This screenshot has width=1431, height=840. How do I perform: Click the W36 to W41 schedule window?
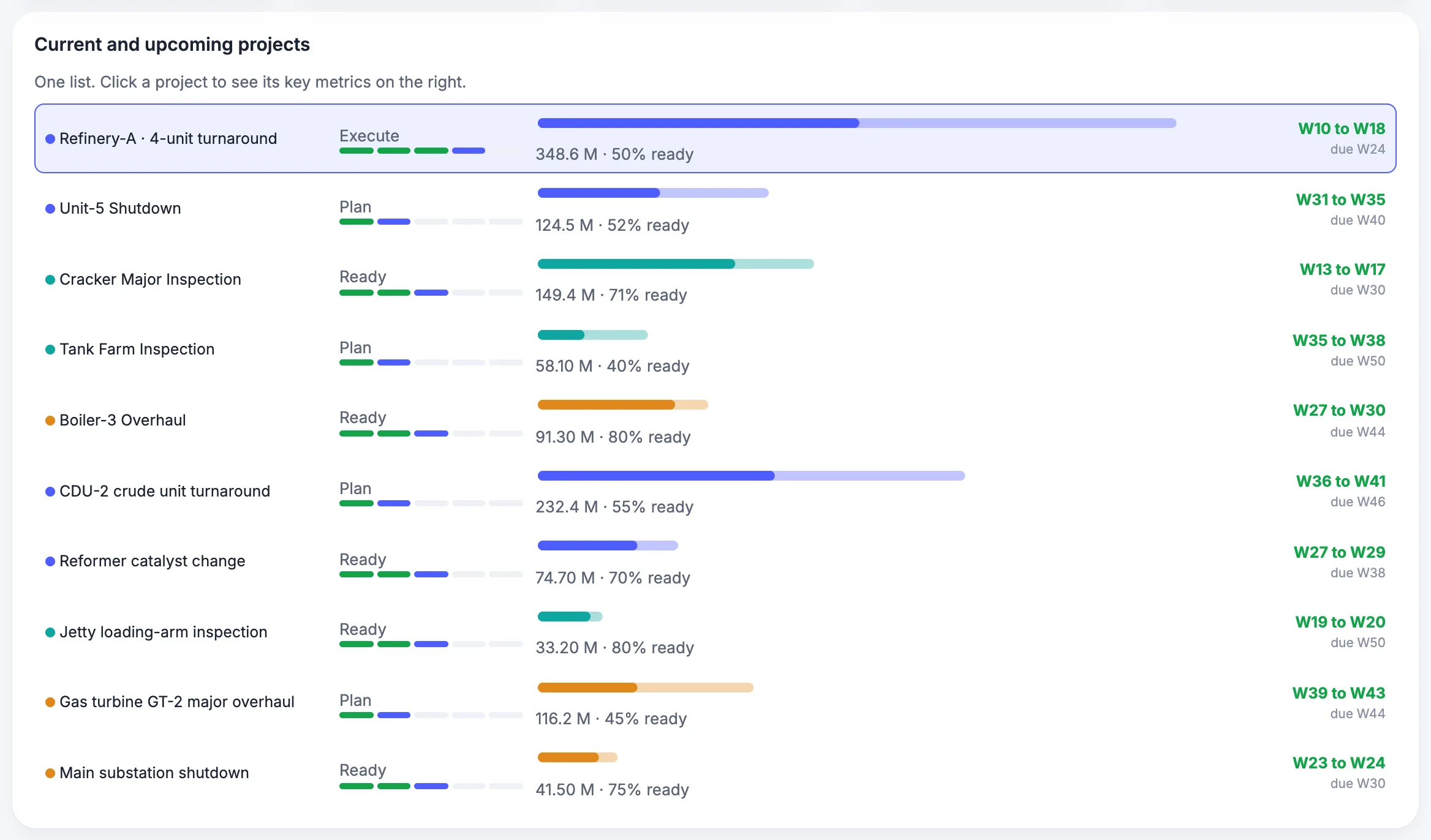click(x=1340, y=481)
